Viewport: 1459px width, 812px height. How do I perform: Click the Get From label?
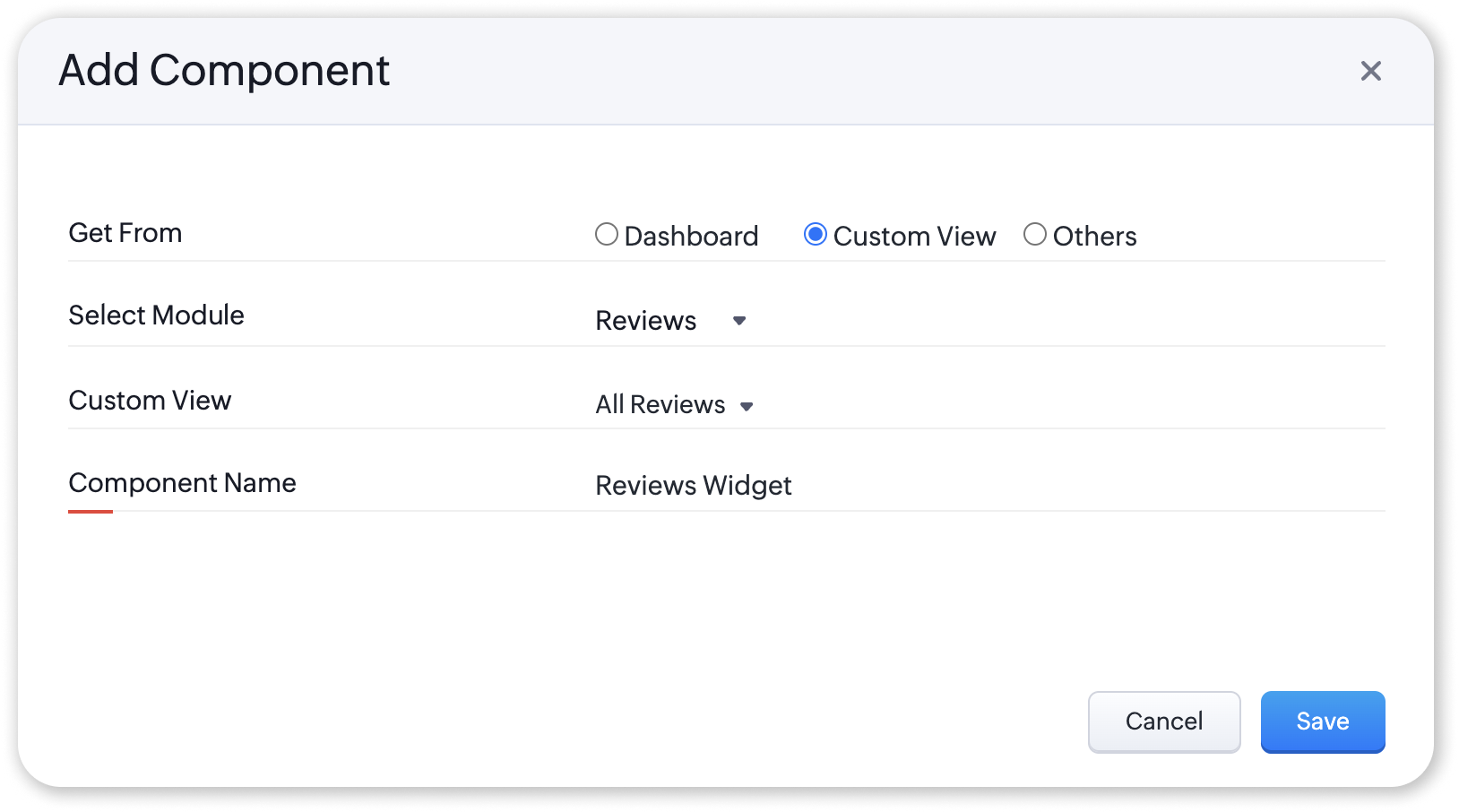click(125, 233)
